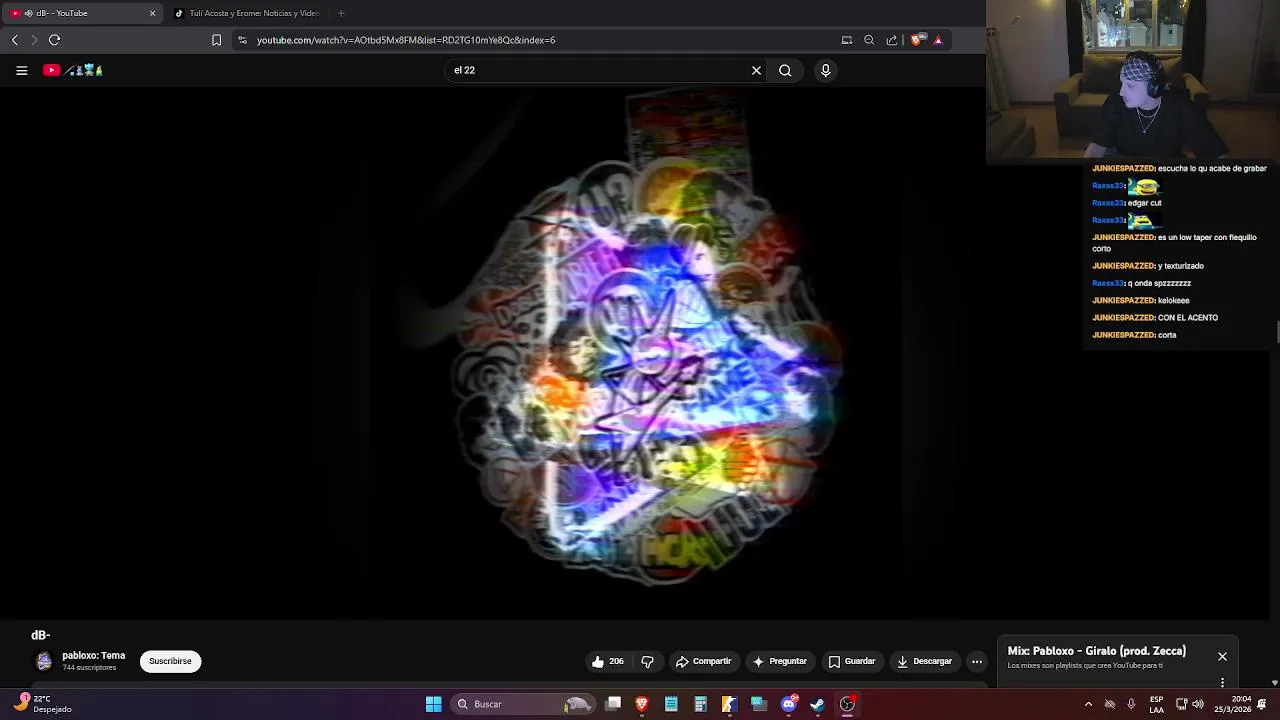The image size is (1280, 720).
Task: Click chat message 'edgar cut'
Action: click(x=1144, y=203)
